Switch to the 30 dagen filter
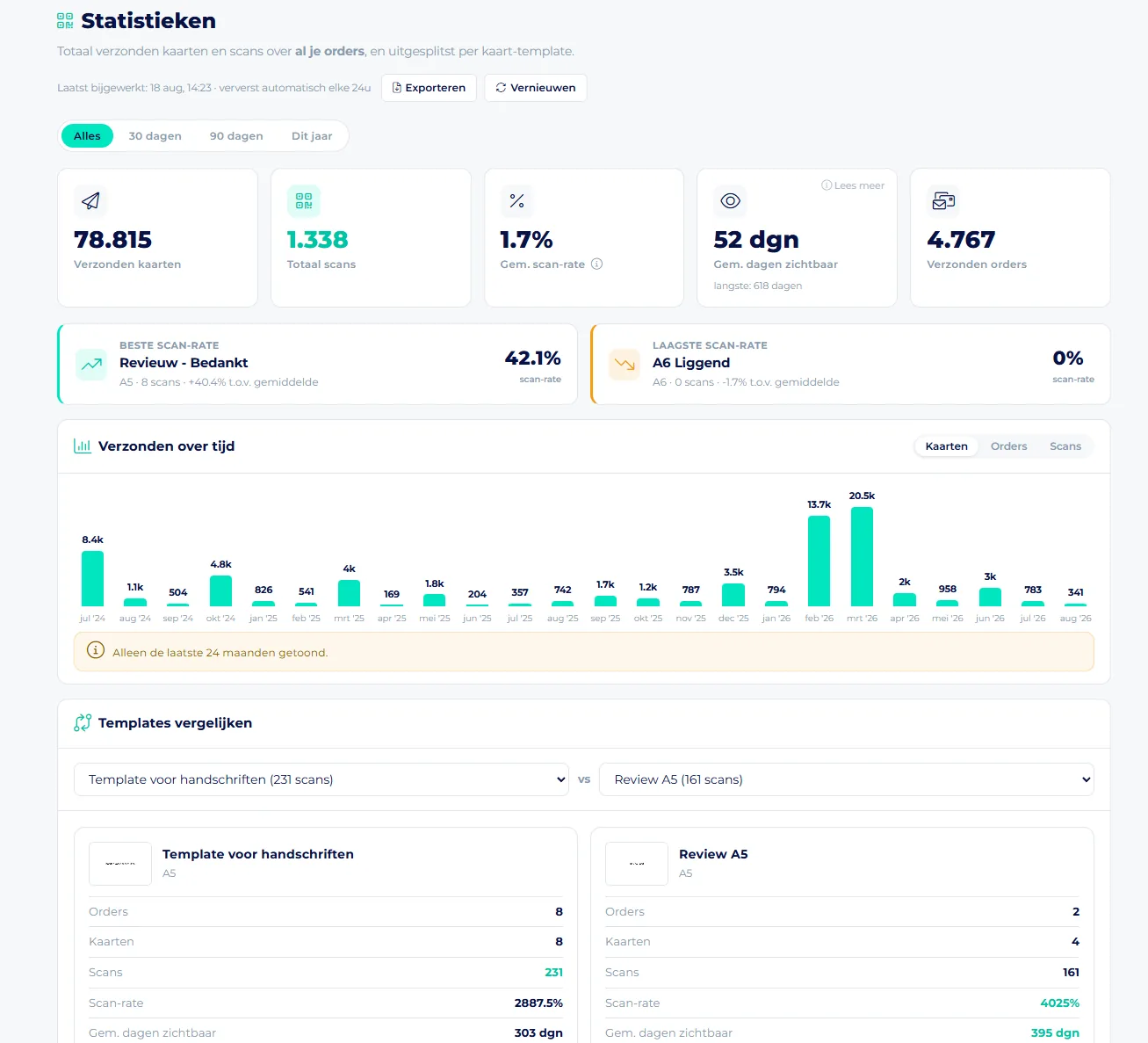1148x1043 pixels. point(155,136)
